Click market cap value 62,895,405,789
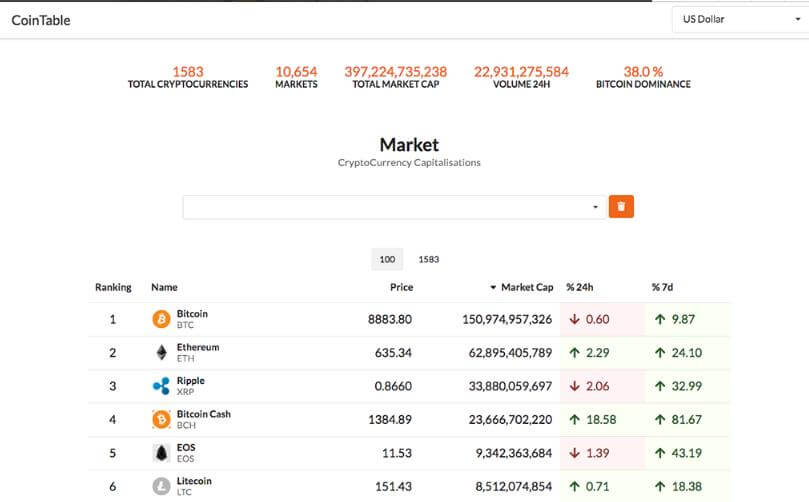The image size is (809, 502). click(510, 353)
